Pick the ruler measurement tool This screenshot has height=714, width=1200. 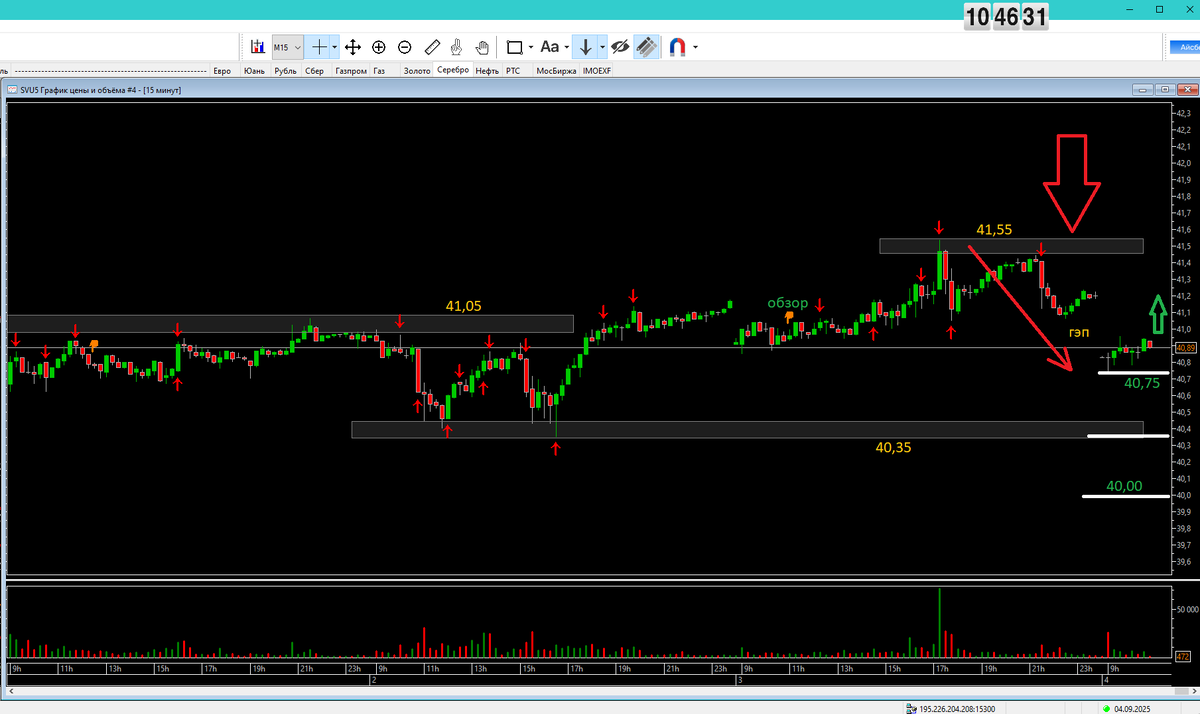tap(432, 47)
